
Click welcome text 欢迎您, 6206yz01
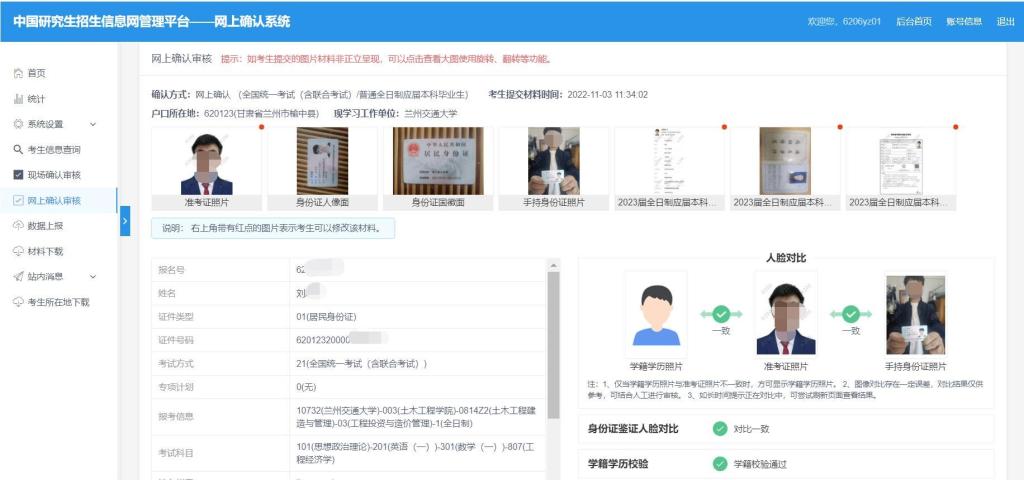[x=844, y=21]
